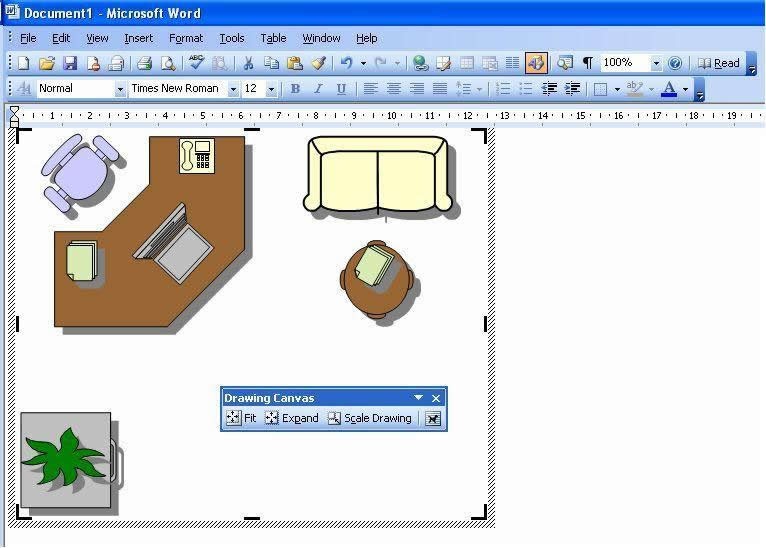Align text right
The width and height of the screenshot is (766, 548).
coord(417,89)
